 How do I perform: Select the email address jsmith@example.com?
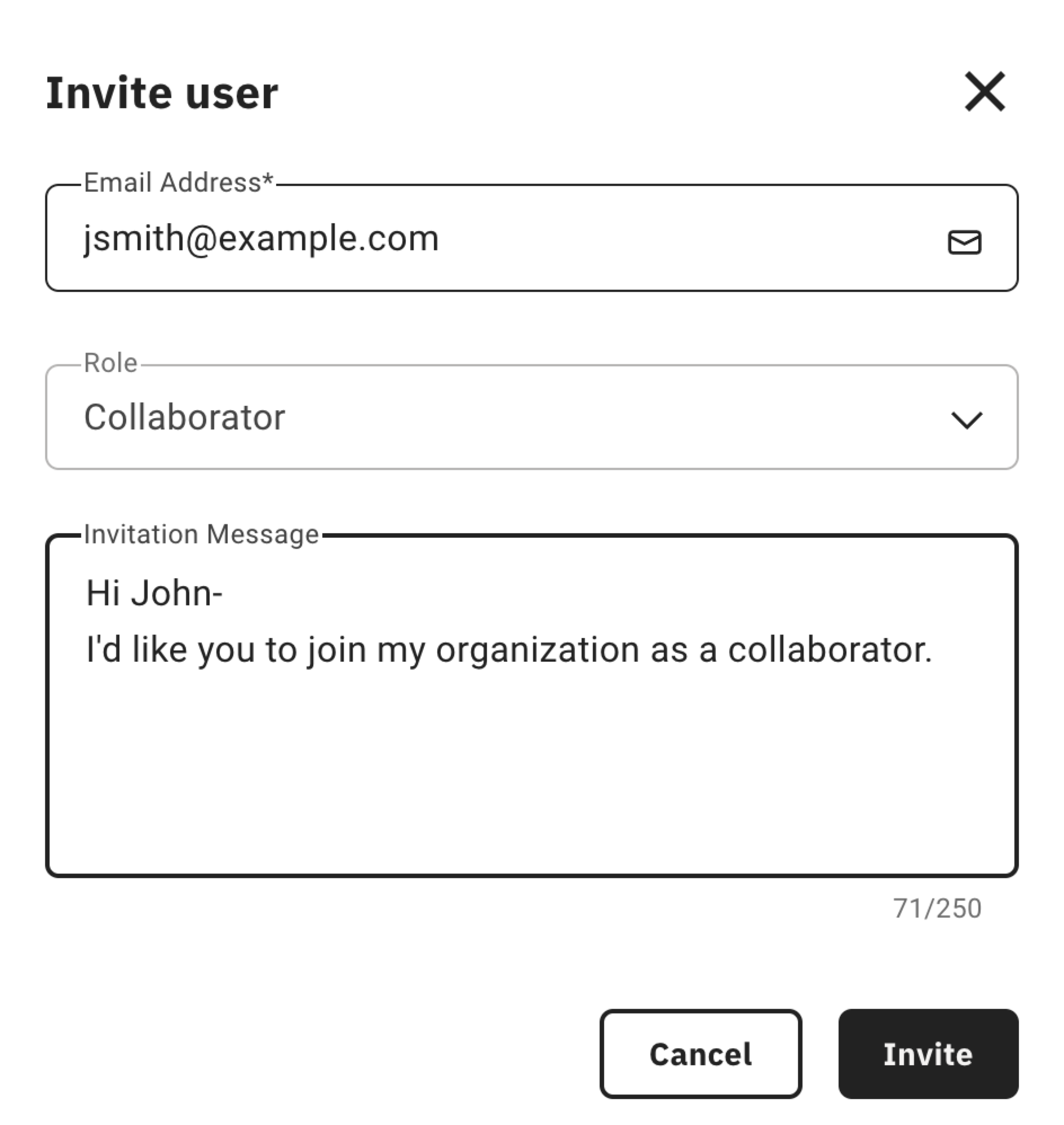(260, 238)
